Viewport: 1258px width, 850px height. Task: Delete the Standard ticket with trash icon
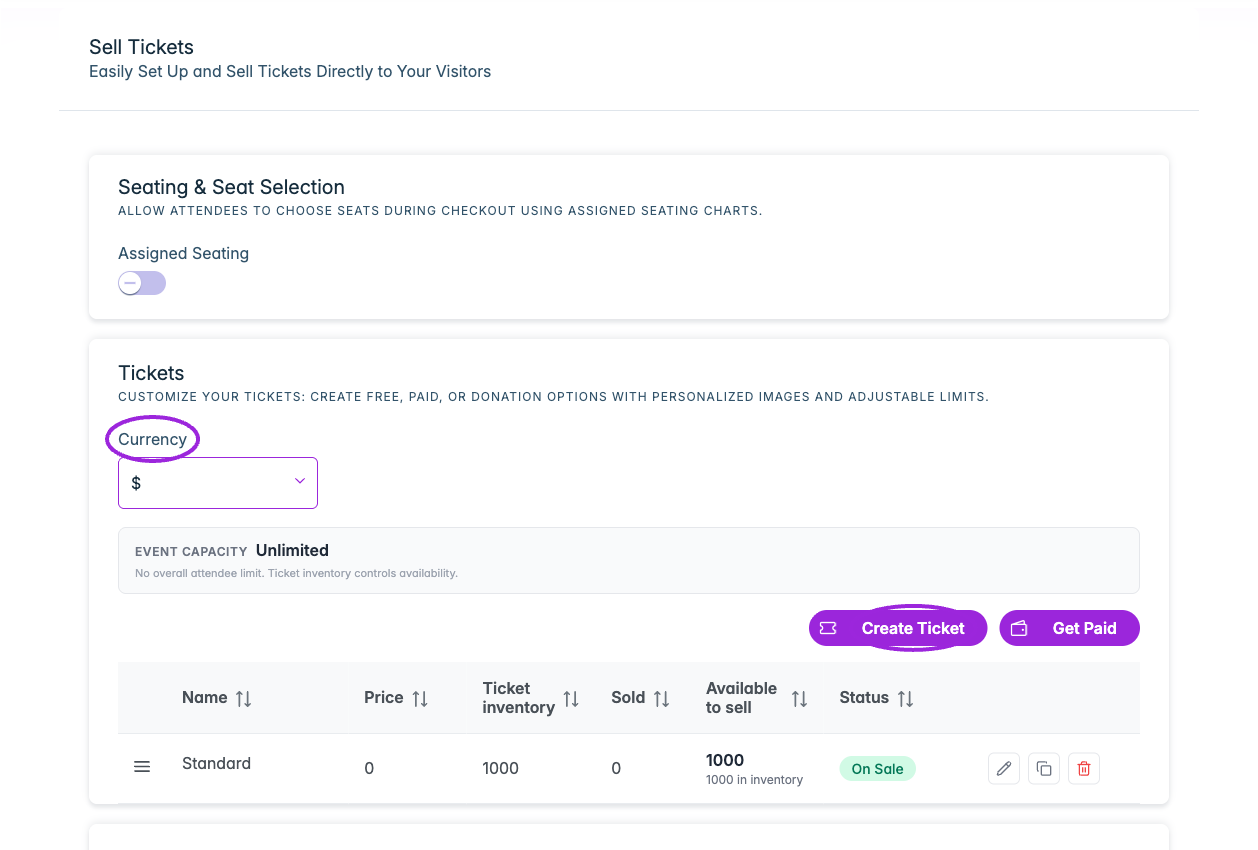(x=1084, y=769)
